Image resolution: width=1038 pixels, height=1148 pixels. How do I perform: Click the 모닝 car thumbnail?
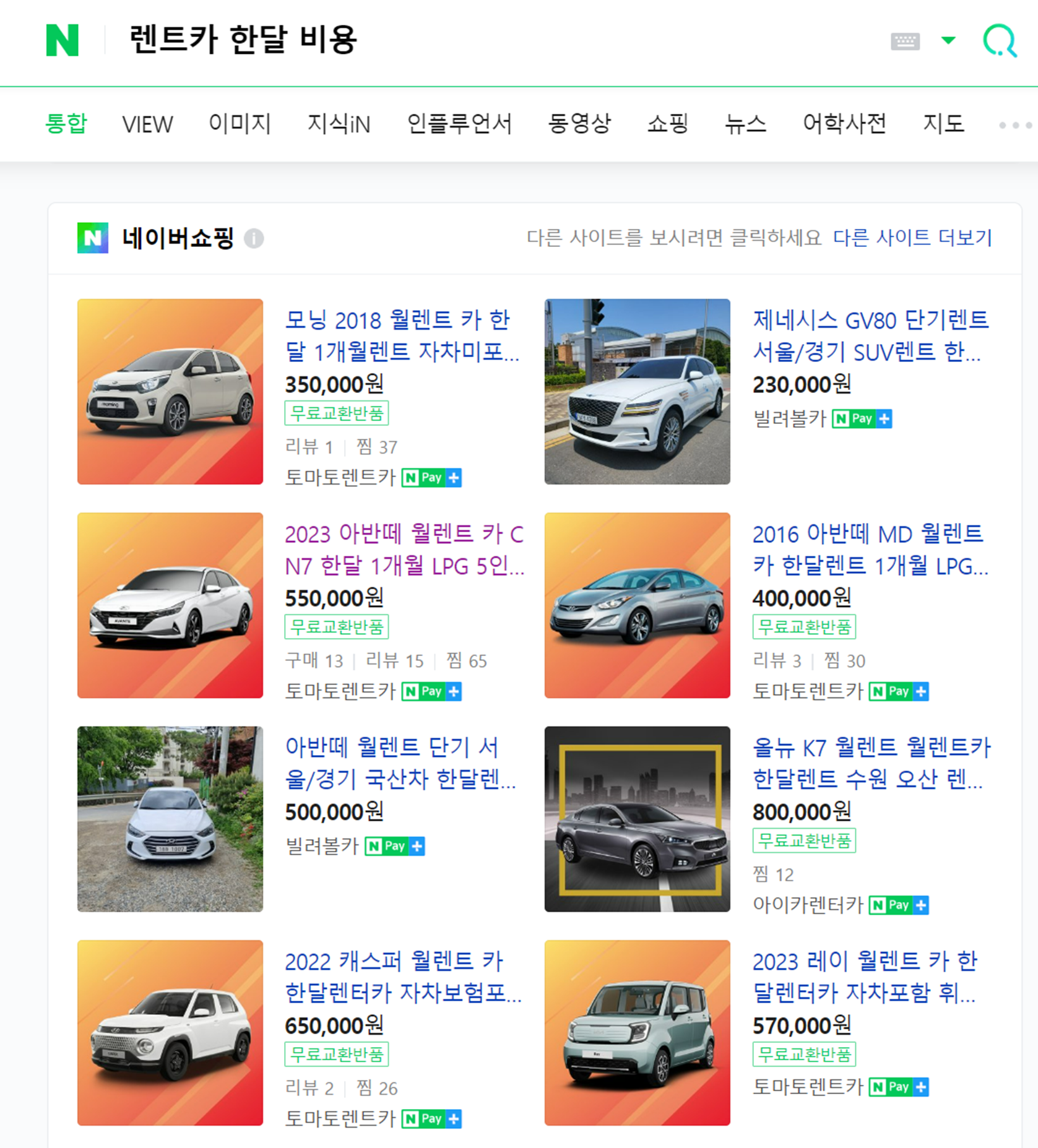(x=170, y=391)
